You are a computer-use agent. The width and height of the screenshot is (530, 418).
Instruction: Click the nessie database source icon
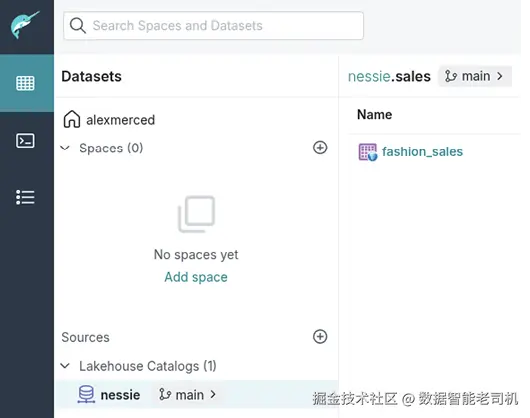point(86,394)
